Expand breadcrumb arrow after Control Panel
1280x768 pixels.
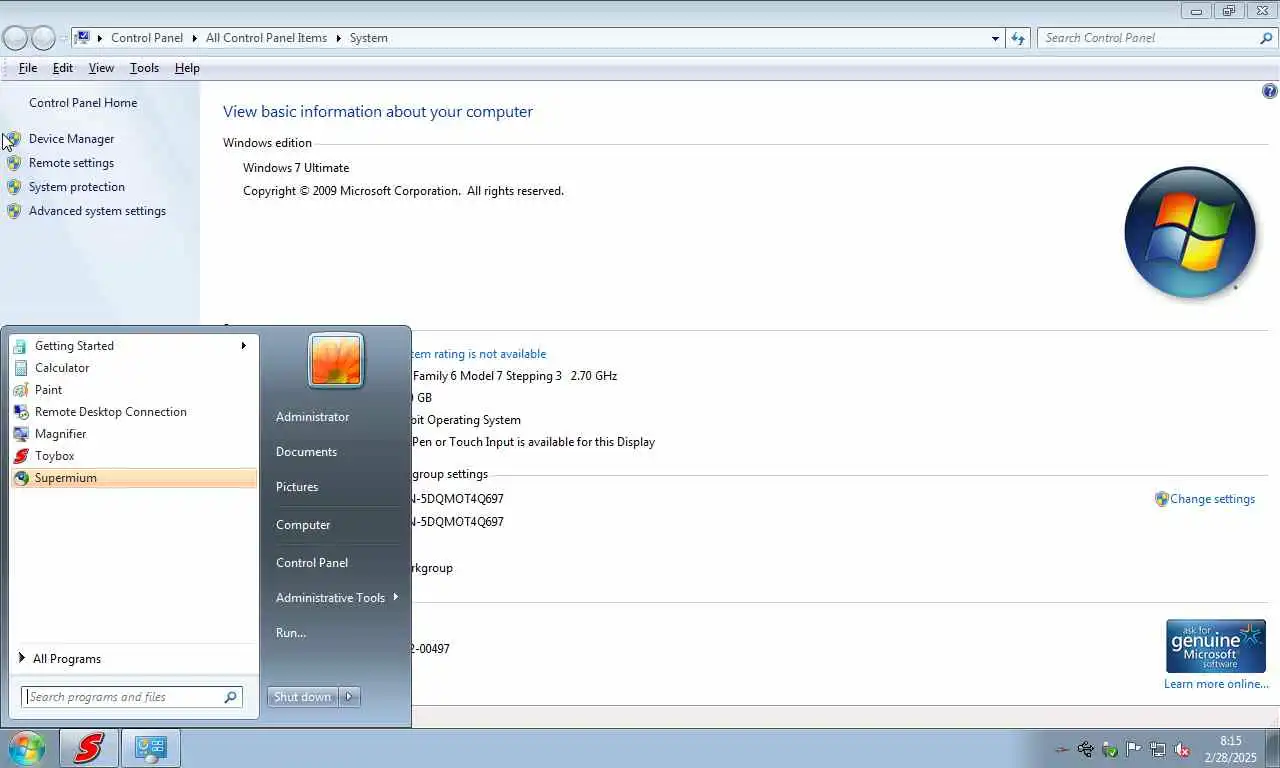pos(194,38)
